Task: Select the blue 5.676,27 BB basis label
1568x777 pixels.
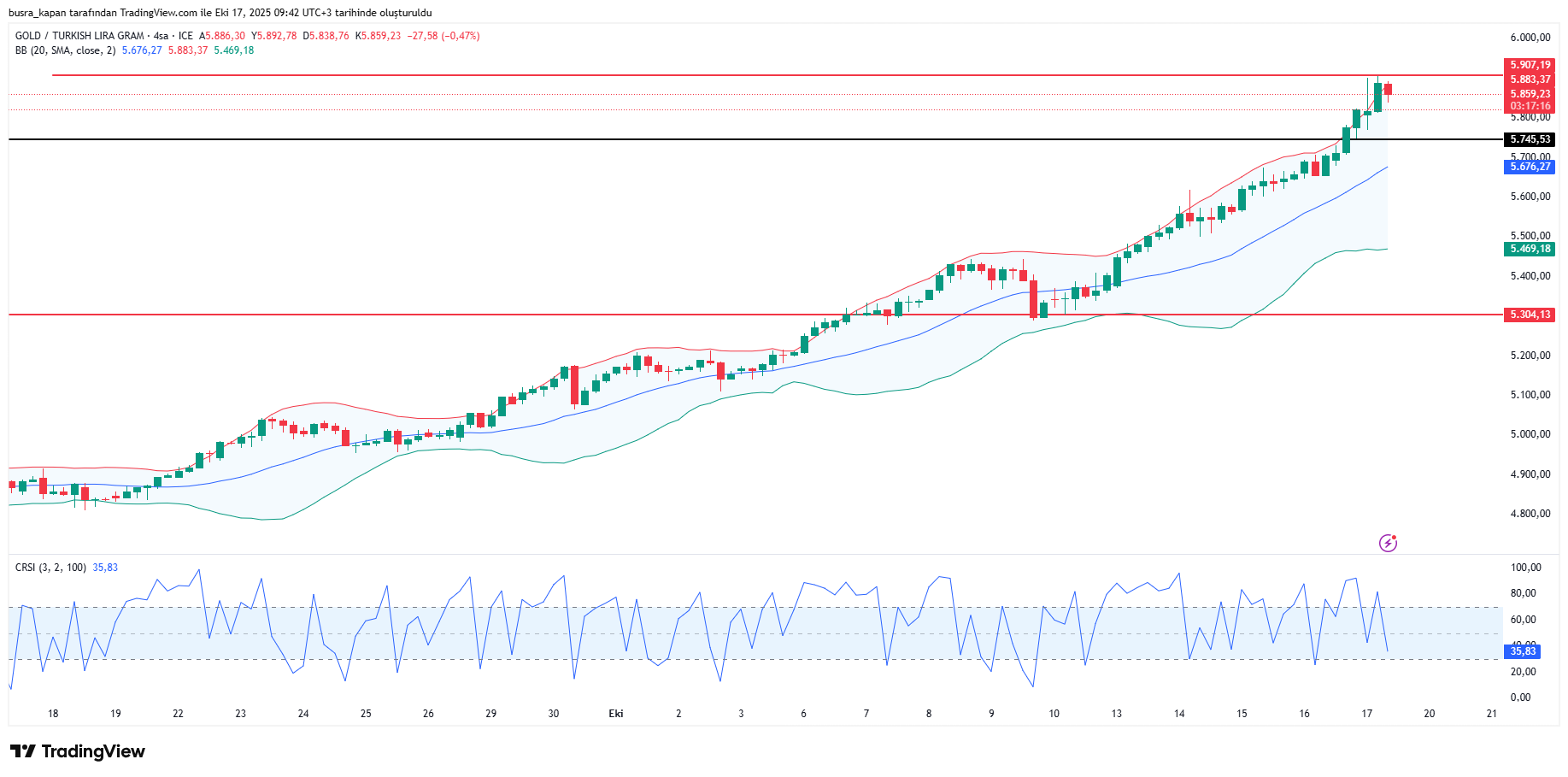Action: (x=1529, y=167)
